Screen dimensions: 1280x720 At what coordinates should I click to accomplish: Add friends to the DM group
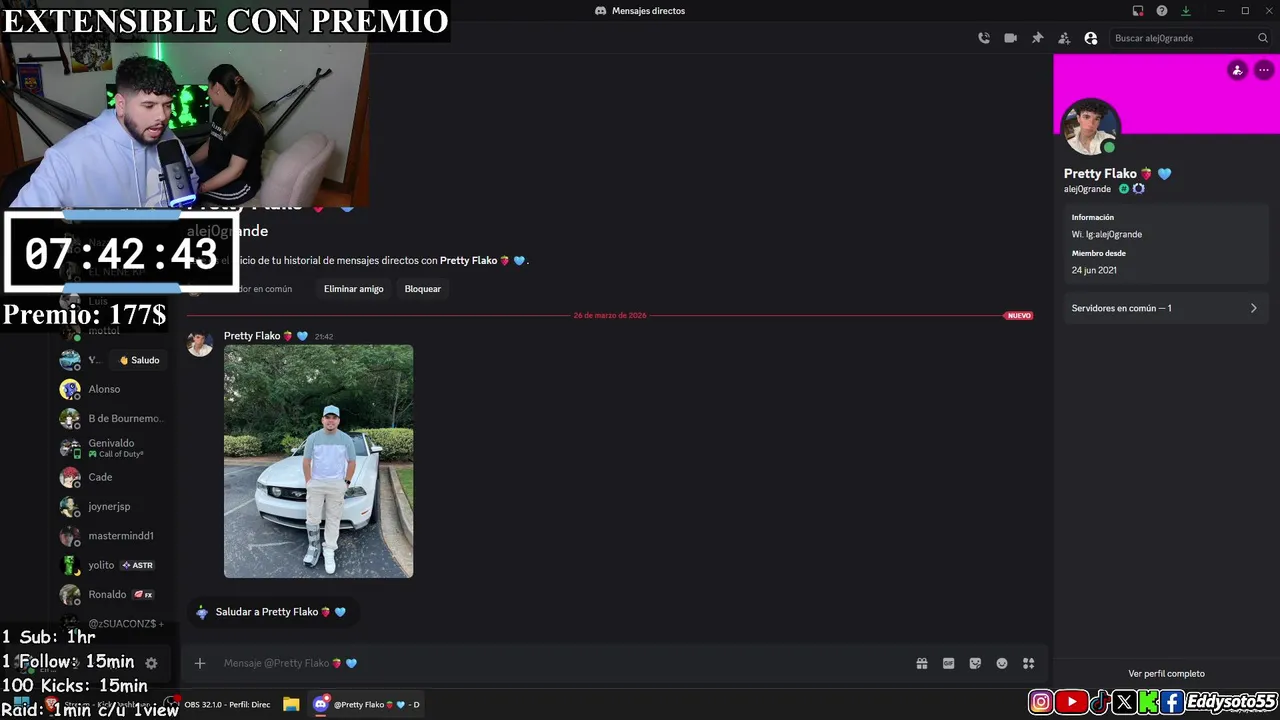coord(1064,38)
